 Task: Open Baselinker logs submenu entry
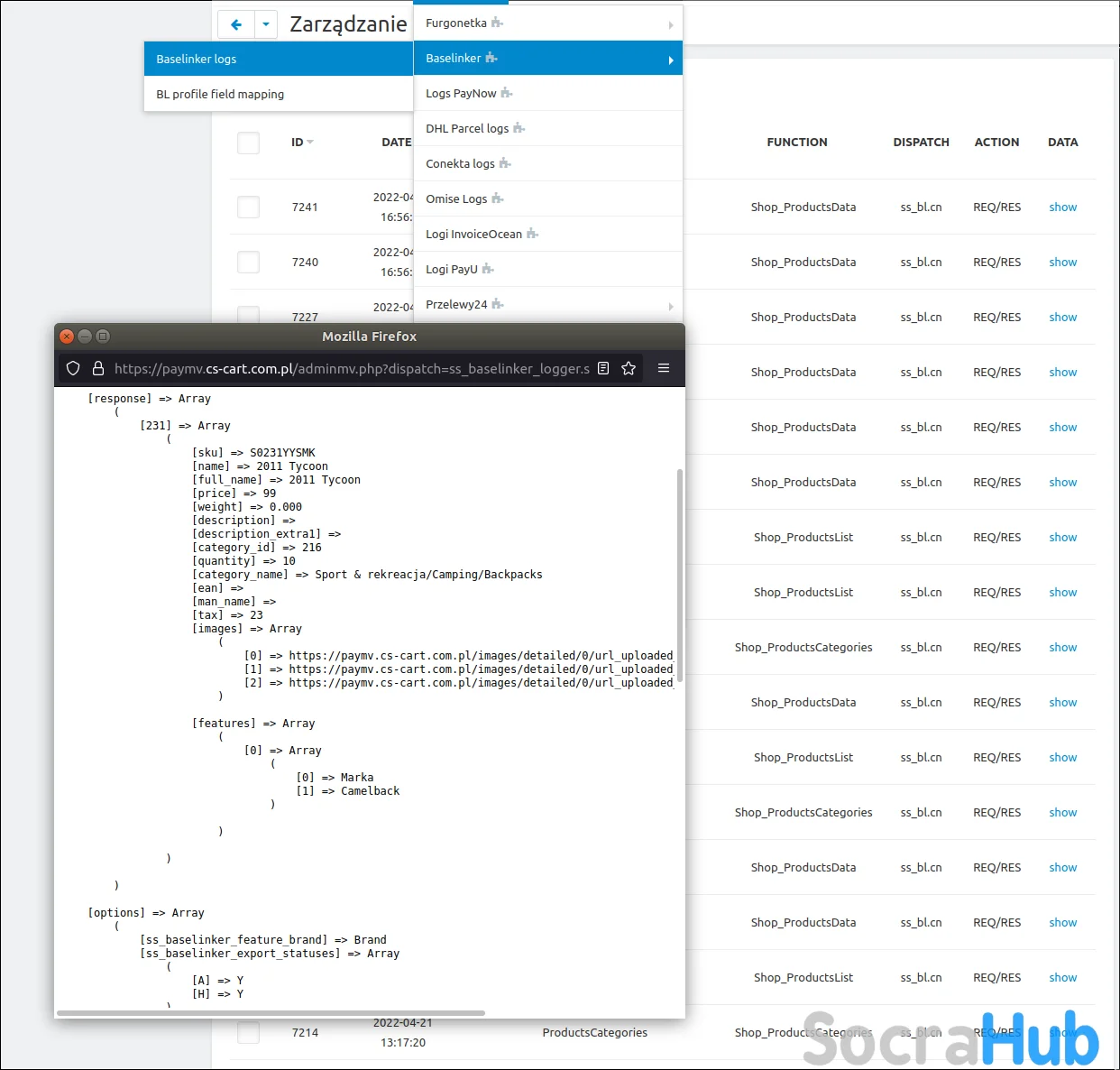coord(279,59)
